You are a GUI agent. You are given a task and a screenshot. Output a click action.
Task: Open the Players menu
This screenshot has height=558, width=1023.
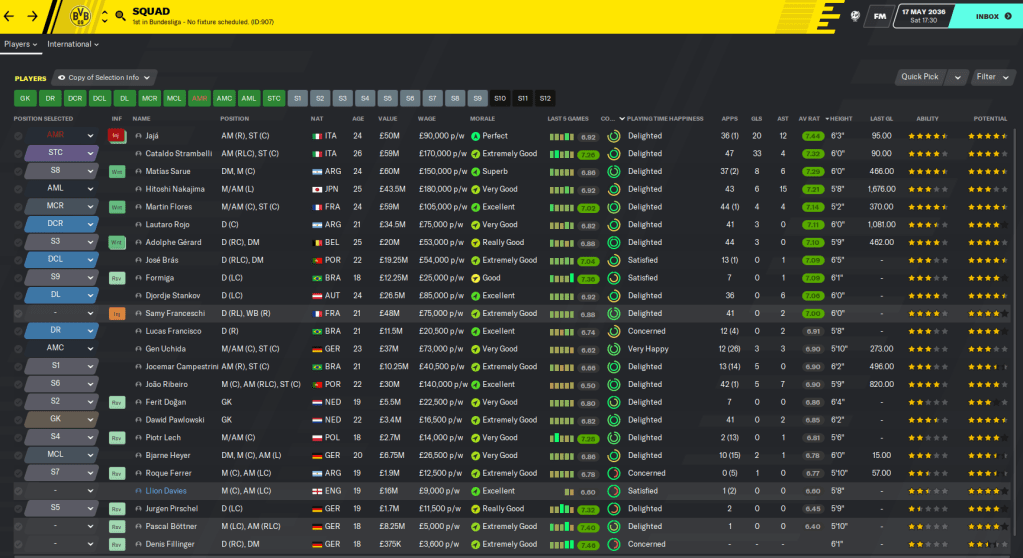[x=20, y=44]
